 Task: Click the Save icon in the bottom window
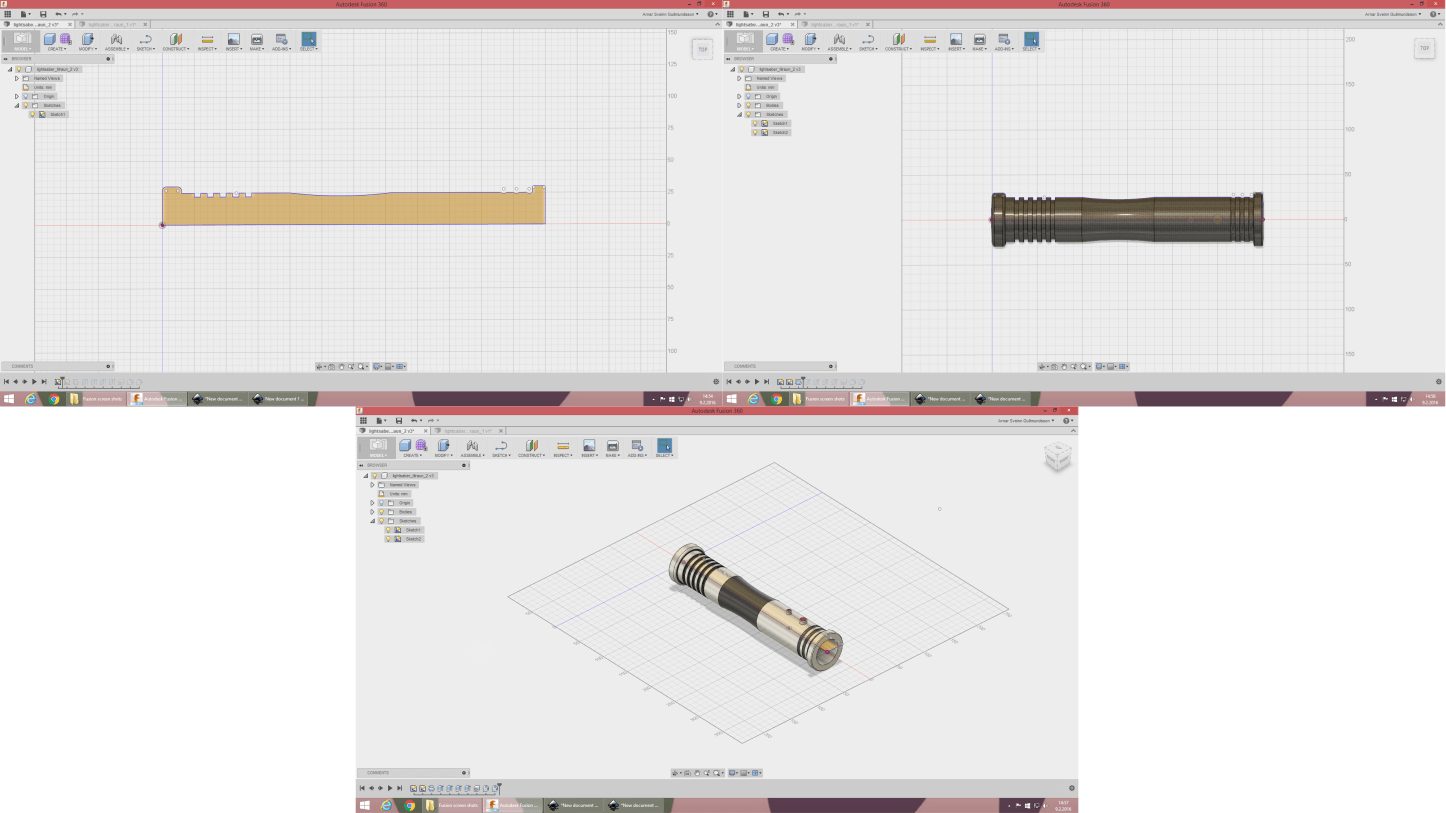(399, 420)
